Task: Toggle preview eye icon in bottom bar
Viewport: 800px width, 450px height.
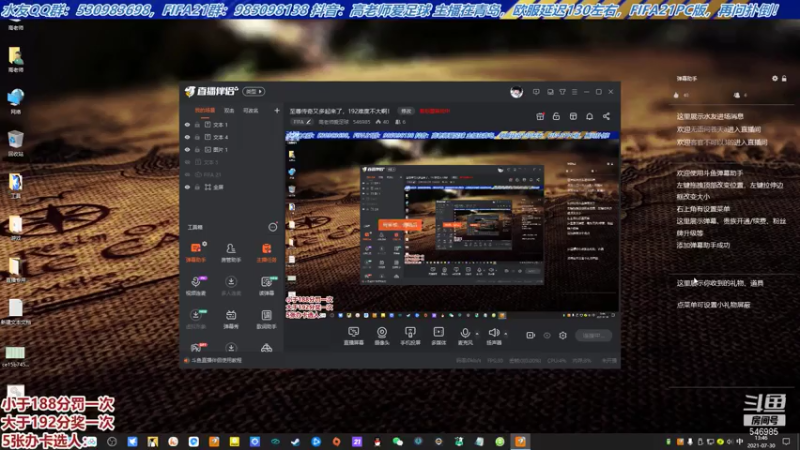Action: [547, 335]
